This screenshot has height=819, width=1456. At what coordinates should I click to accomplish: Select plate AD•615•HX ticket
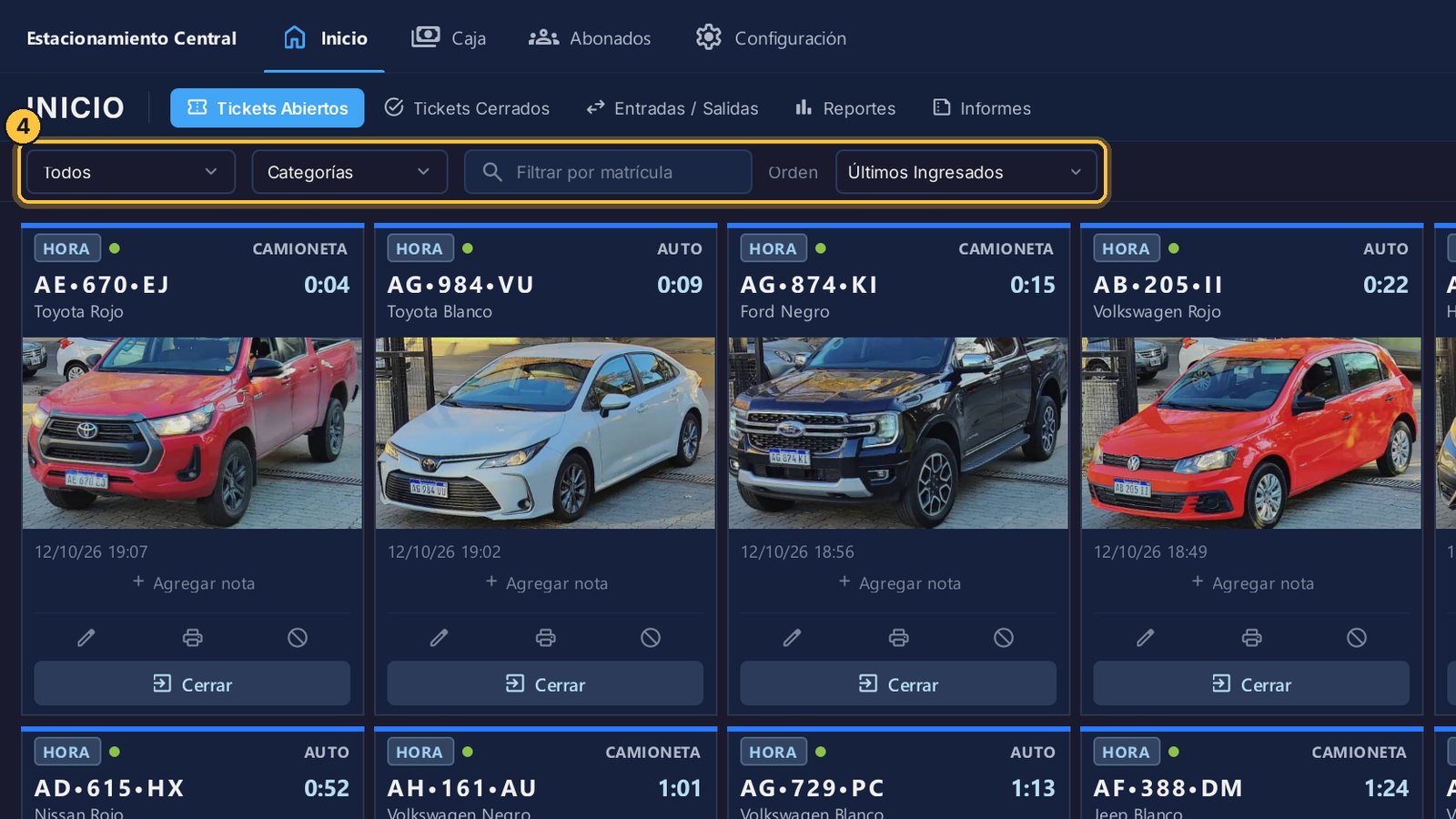[x=109, y=788]
